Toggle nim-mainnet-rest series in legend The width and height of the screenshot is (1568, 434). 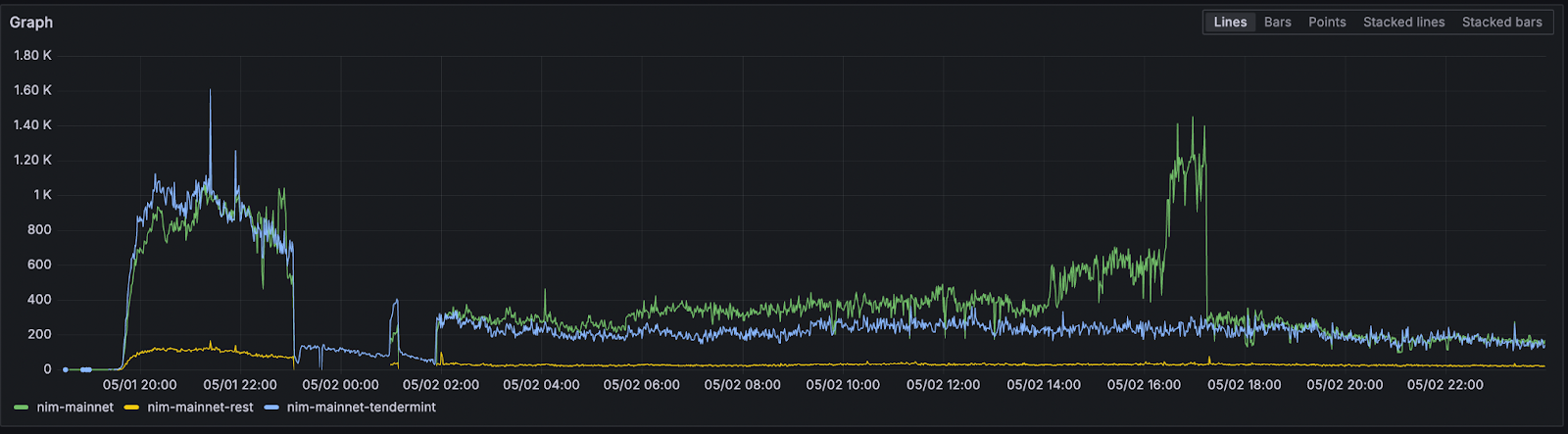click(200, 407)
